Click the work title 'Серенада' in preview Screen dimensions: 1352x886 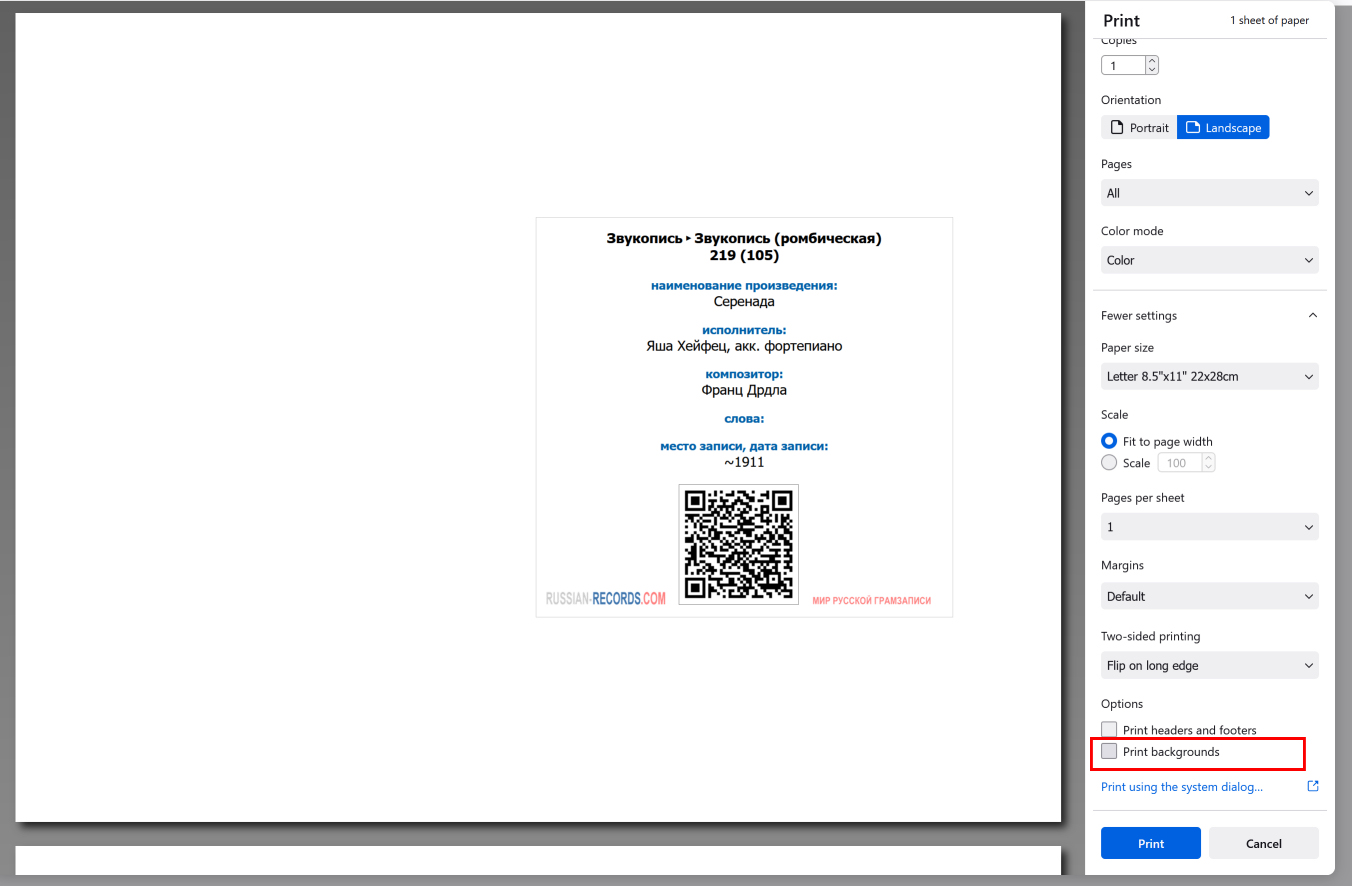pyautogui.click(x=744, y=301)
